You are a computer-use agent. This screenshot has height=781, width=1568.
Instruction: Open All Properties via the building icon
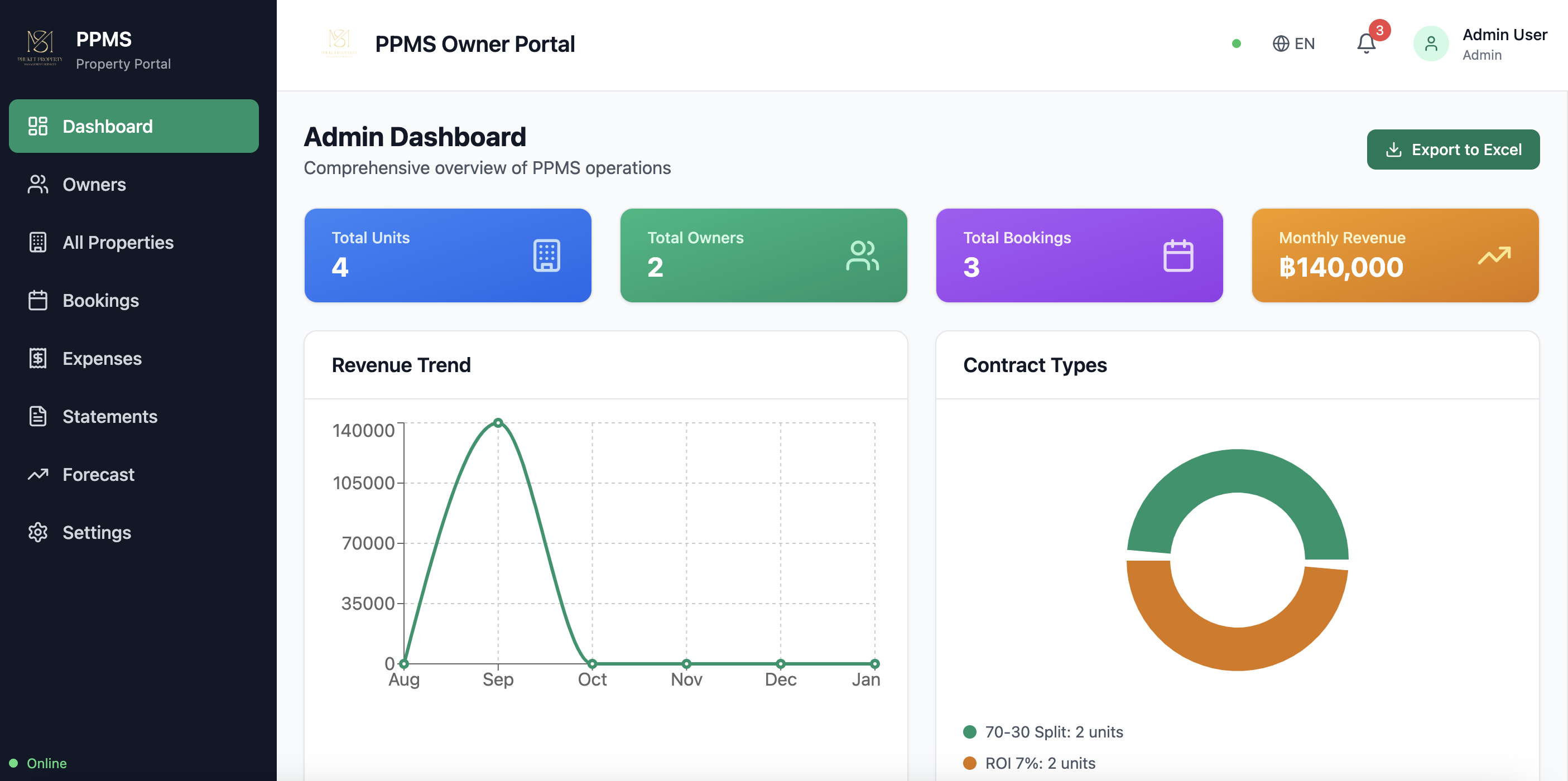click(x=38, y=242)
